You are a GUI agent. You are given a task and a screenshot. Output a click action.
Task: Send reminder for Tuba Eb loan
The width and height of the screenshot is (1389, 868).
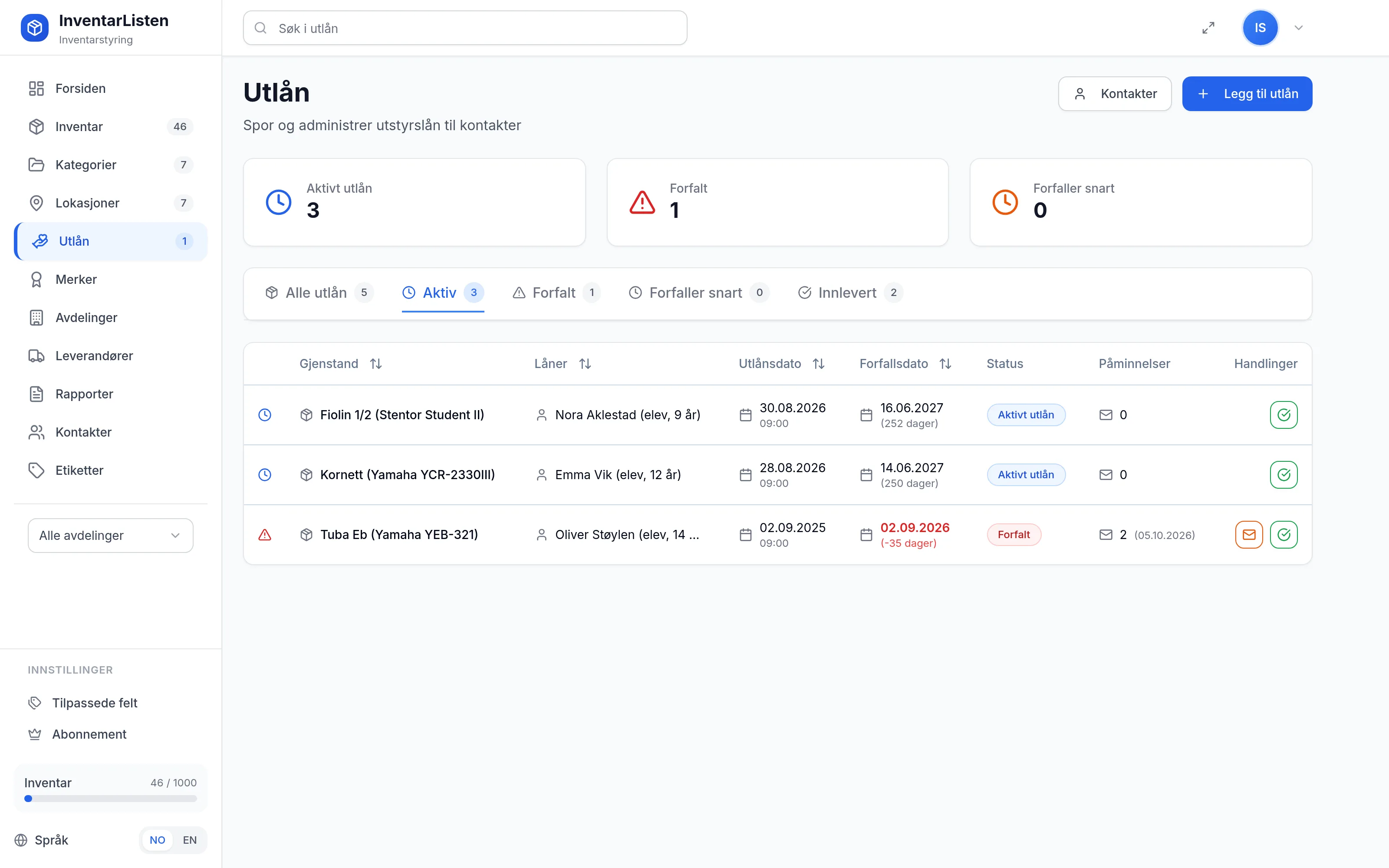[x=1249, y=534]
